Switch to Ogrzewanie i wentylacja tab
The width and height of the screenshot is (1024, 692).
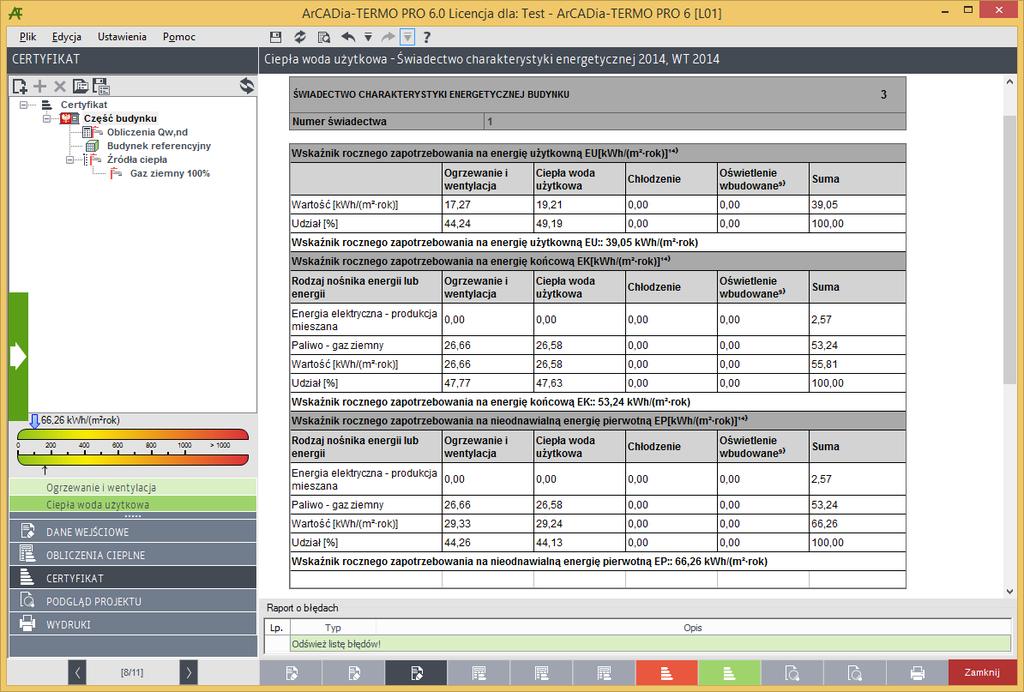click(x=133, y=487)
